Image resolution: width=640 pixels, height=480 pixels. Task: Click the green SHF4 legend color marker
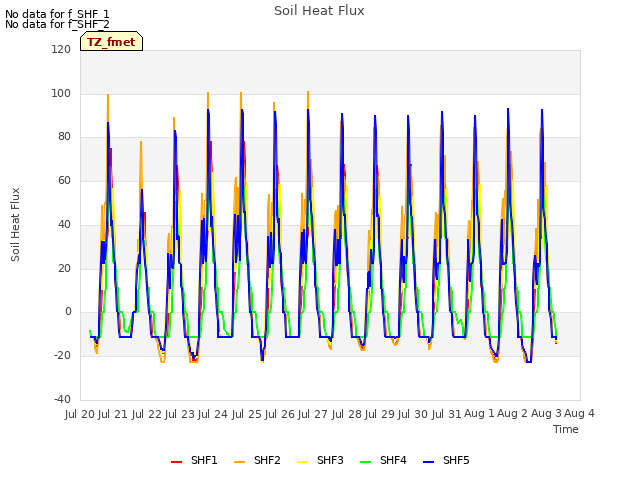coord(366,462)
